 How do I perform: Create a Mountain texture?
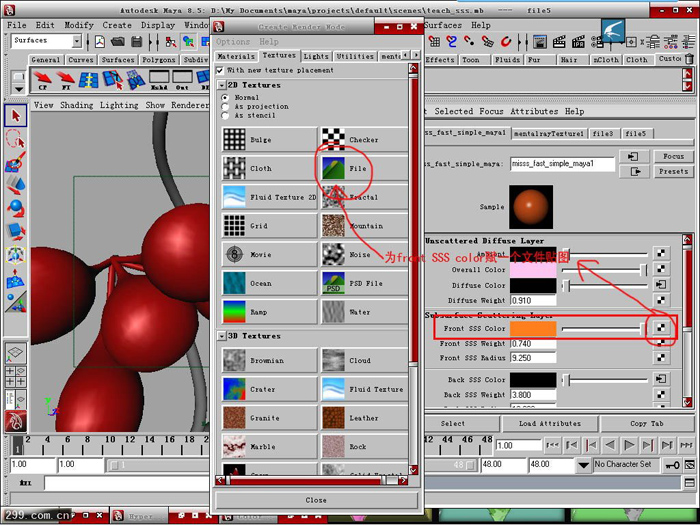click(364, 225)
